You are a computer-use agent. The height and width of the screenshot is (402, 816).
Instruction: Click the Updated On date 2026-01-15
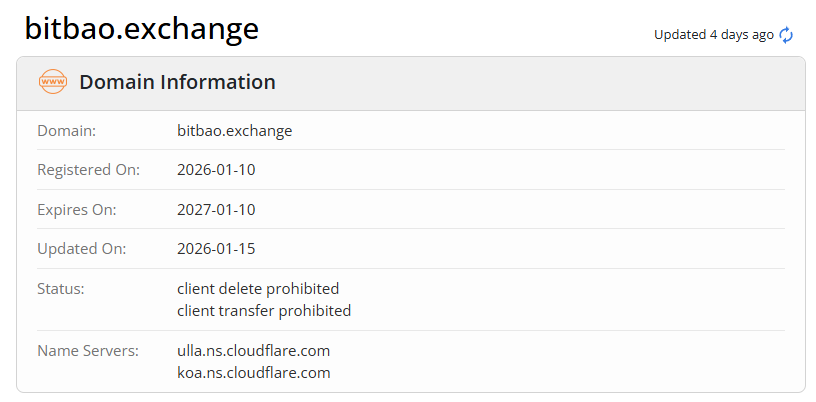(216, 249)
